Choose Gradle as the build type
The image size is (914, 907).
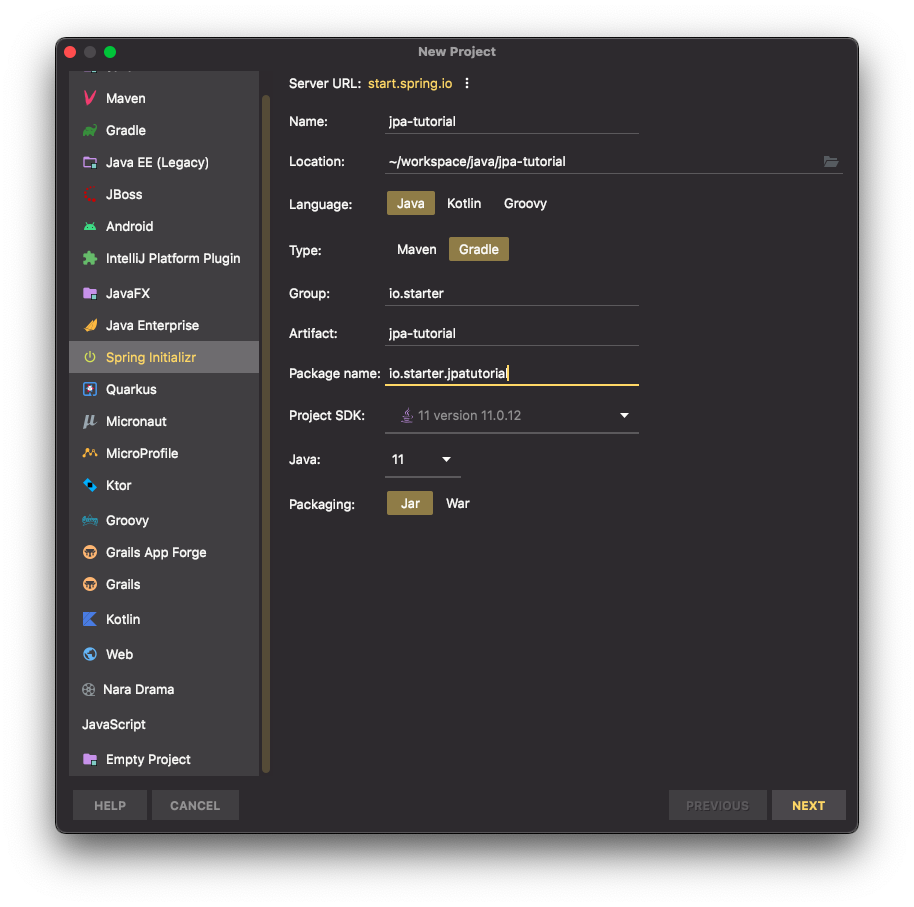pos(479,249)
